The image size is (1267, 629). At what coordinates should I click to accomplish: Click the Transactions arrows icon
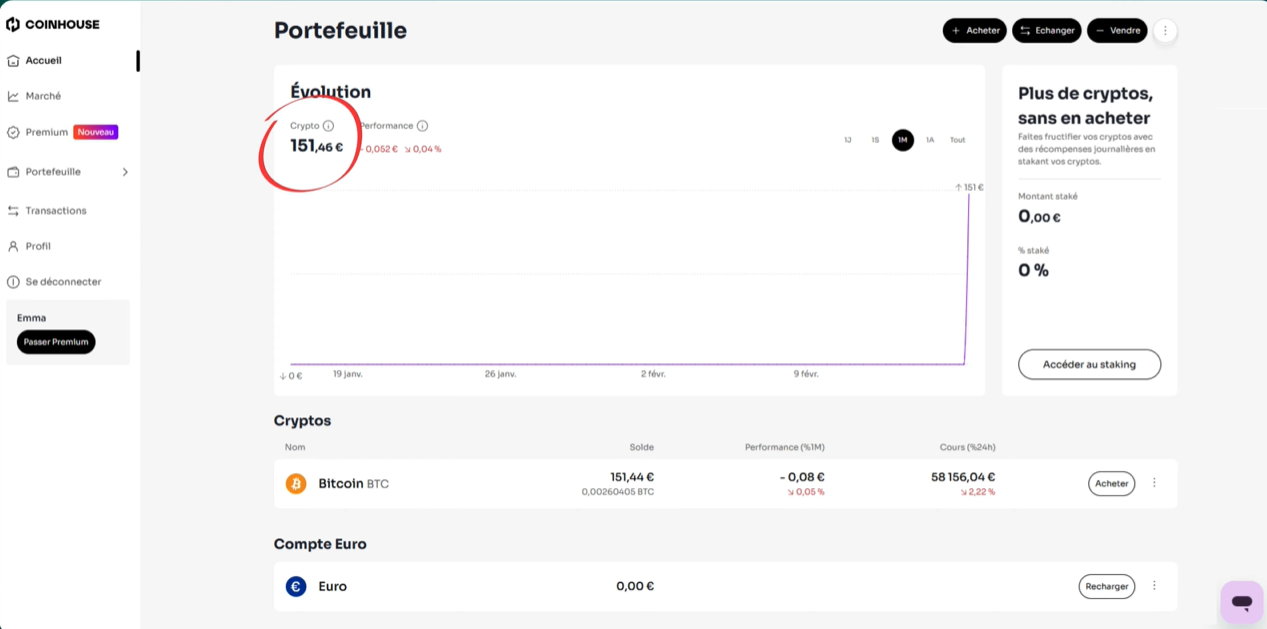click(13, 211)
